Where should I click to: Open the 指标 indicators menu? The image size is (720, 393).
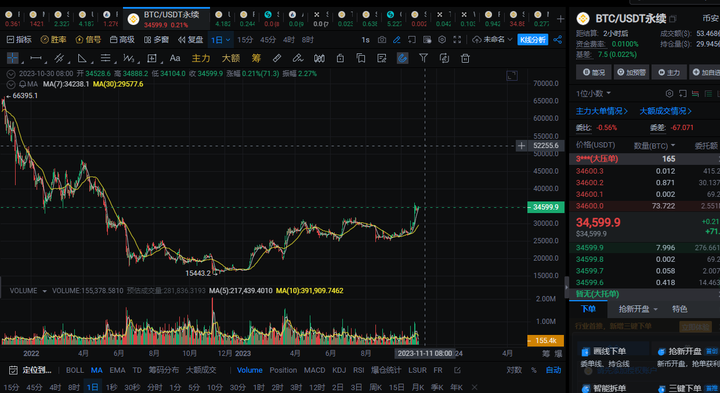point(19,40)
